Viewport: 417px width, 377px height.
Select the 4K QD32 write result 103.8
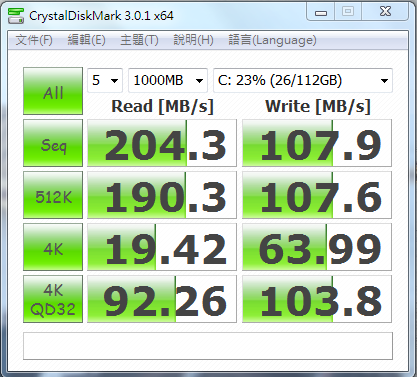[317, 299]
